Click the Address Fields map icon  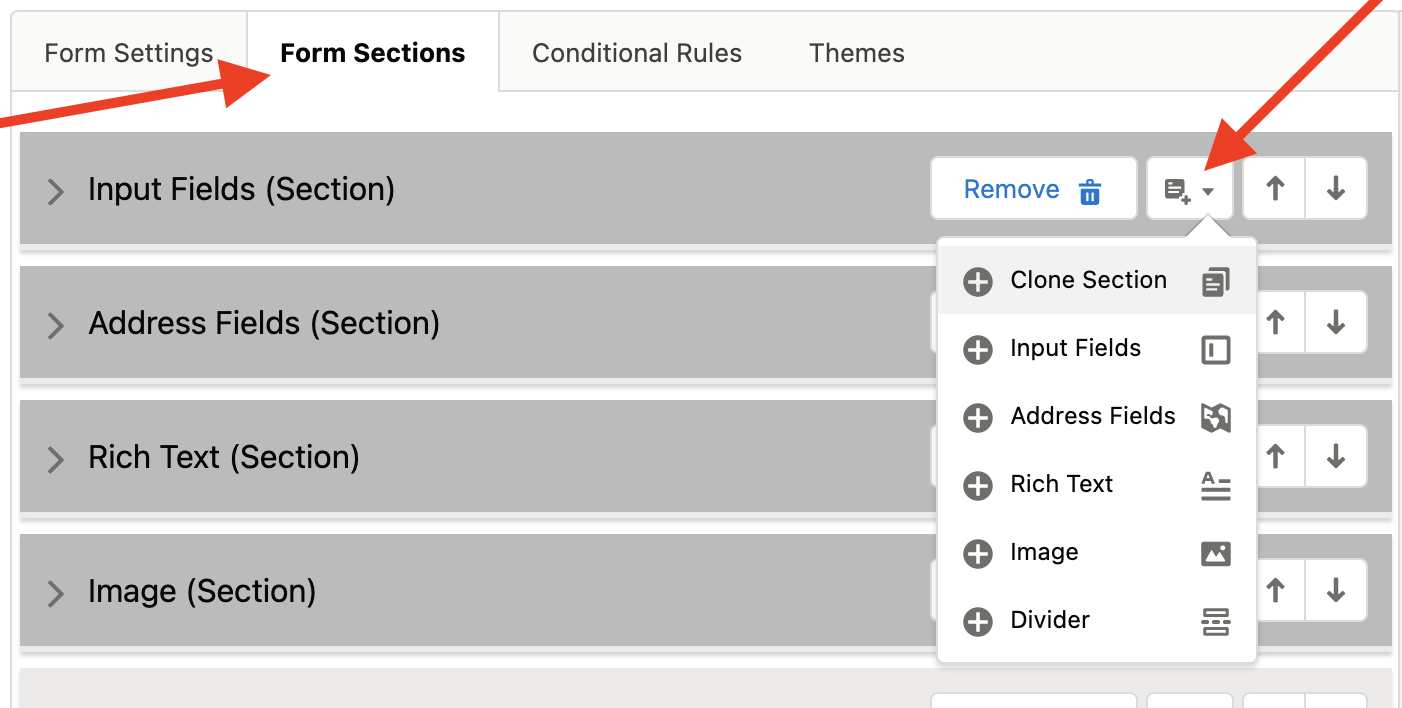(1215, 417)
